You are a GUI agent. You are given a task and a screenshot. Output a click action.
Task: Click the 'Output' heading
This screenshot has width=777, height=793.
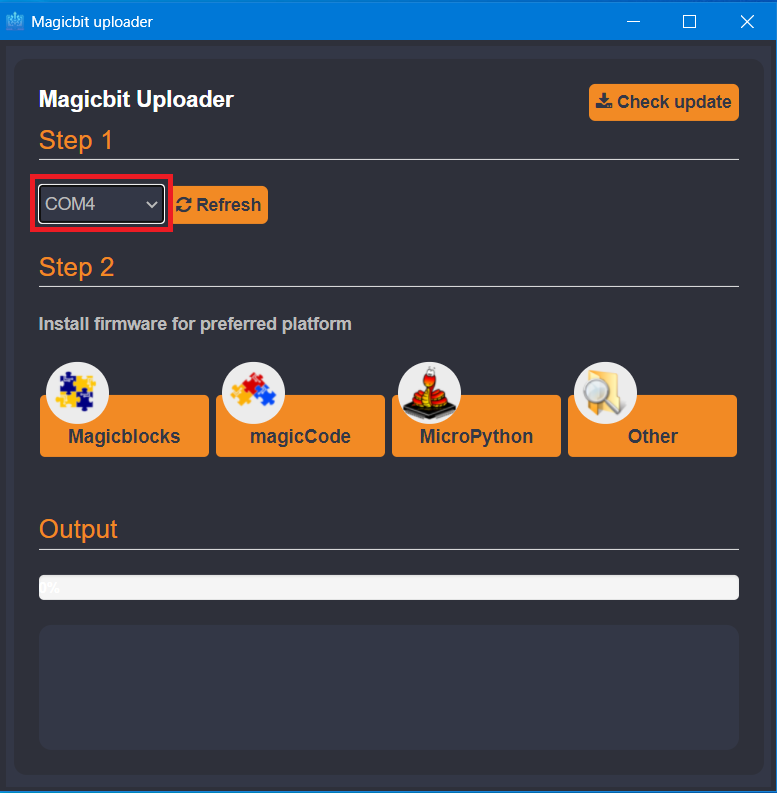(x=78, y=530)
